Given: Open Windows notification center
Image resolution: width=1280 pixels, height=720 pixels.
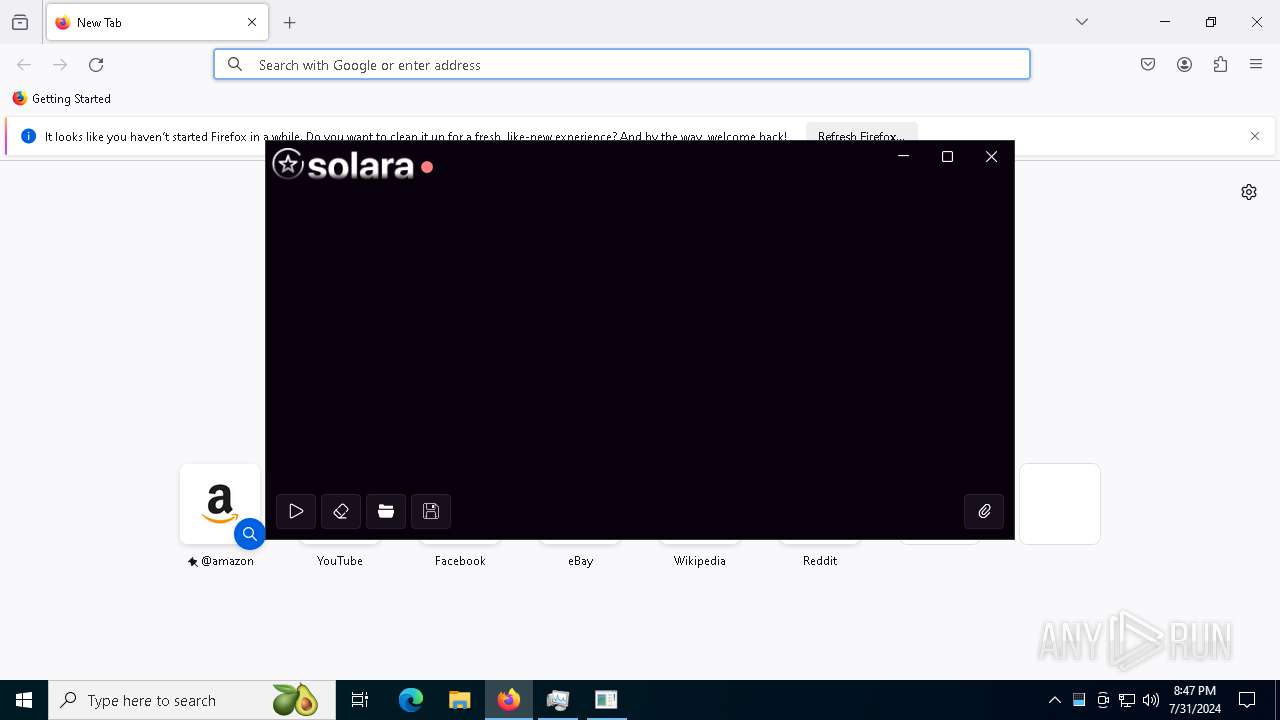Looking at the screenshot, I should click(1247, 700).
